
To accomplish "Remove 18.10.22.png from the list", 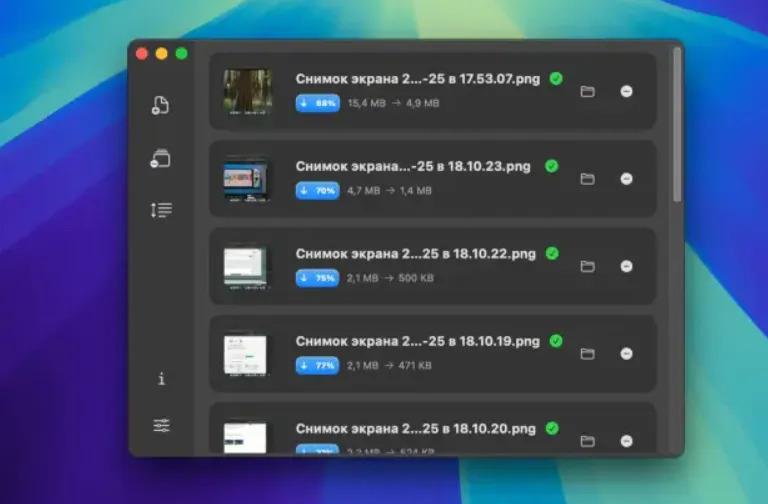I will tap(626, 266).
